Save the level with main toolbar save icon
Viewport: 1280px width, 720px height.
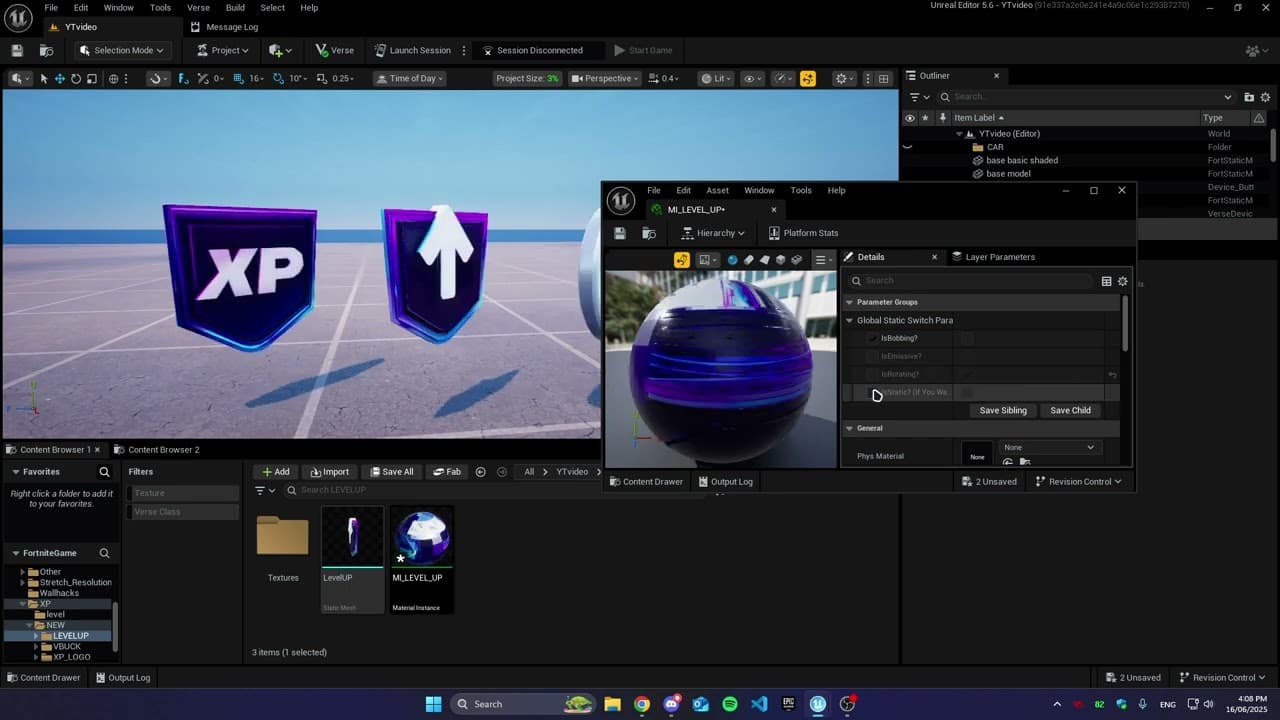pyautogui.click(x=17, y=50)
